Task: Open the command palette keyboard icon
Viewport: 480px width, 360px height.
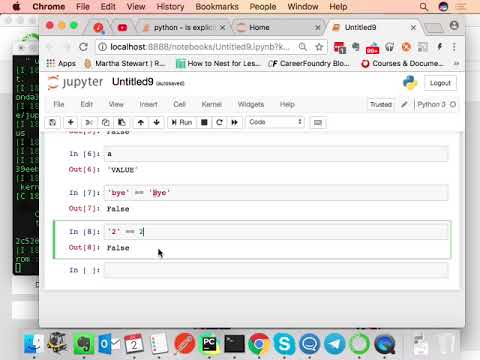Action: tap(318, 123)
